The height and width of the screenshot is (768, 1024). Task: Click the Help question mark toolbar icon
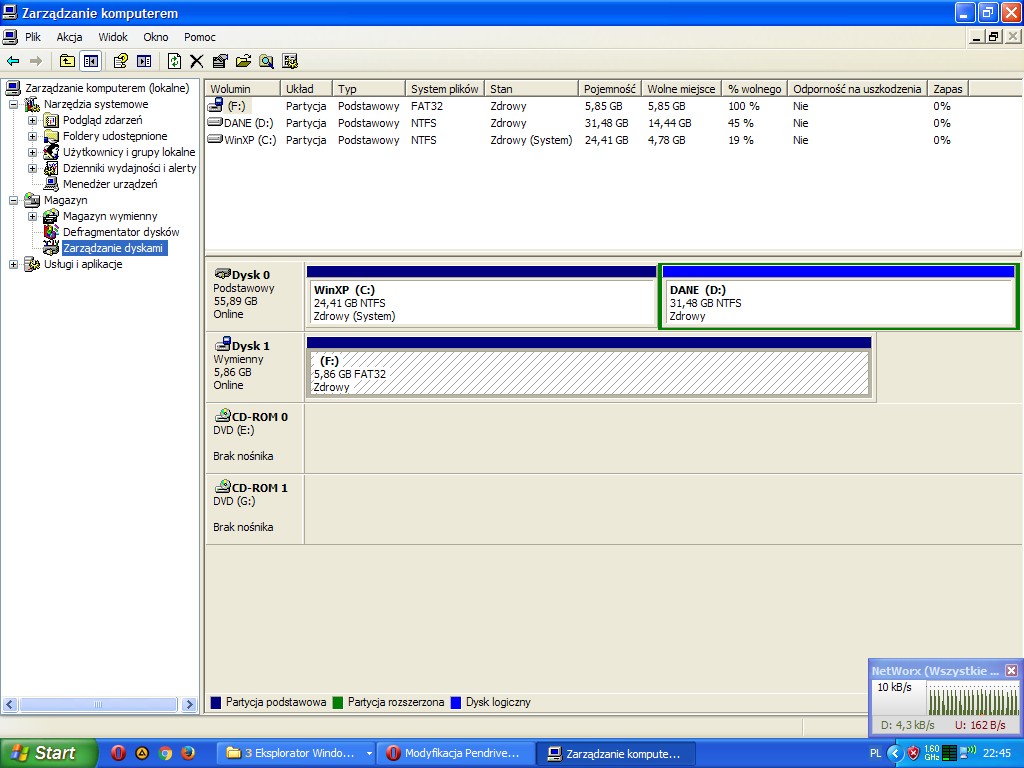coord(120,61)
